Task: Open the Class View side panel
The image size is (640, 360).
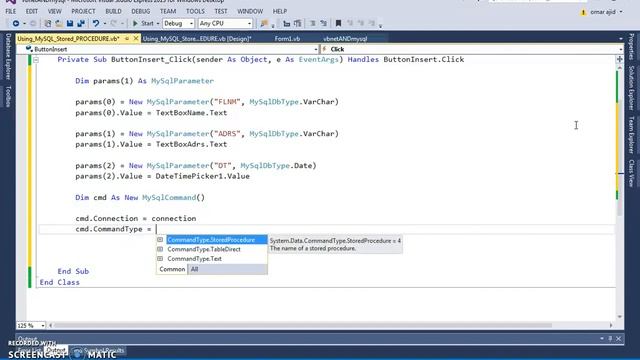Action: point(631,173)
